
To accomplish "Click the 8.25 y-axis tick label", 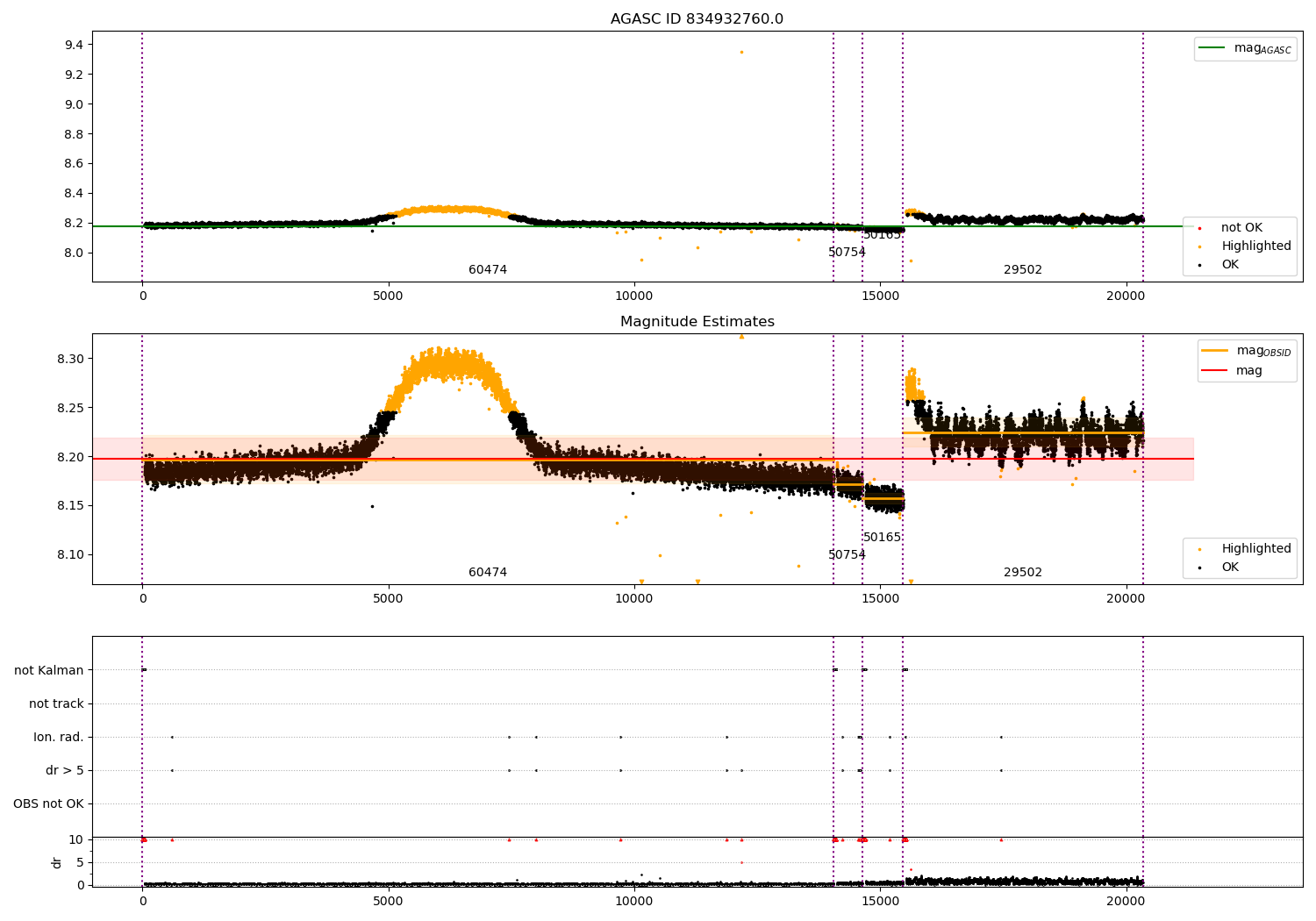I will (x=71, y=408).
